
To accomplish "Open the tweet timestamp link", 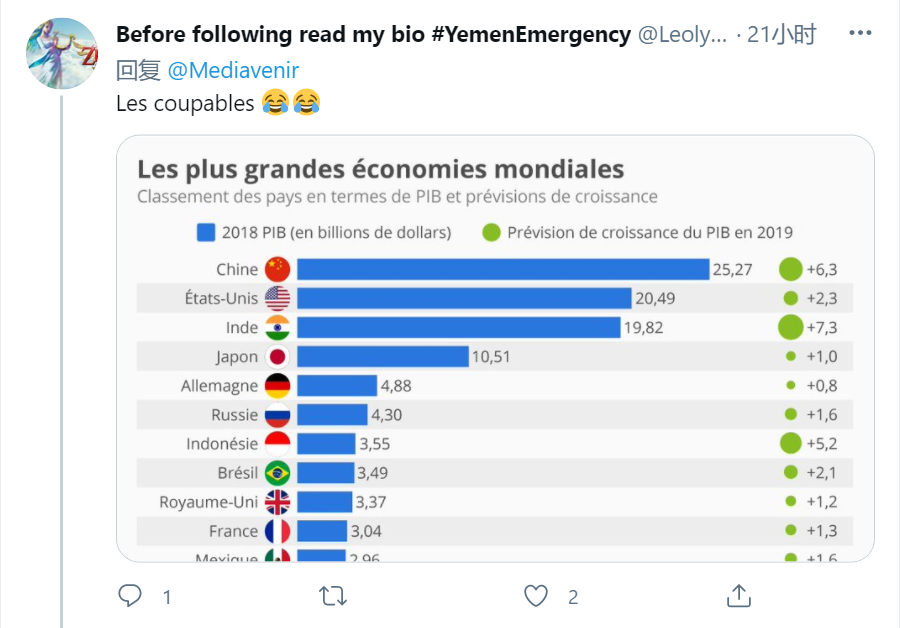I will [782, 34].
